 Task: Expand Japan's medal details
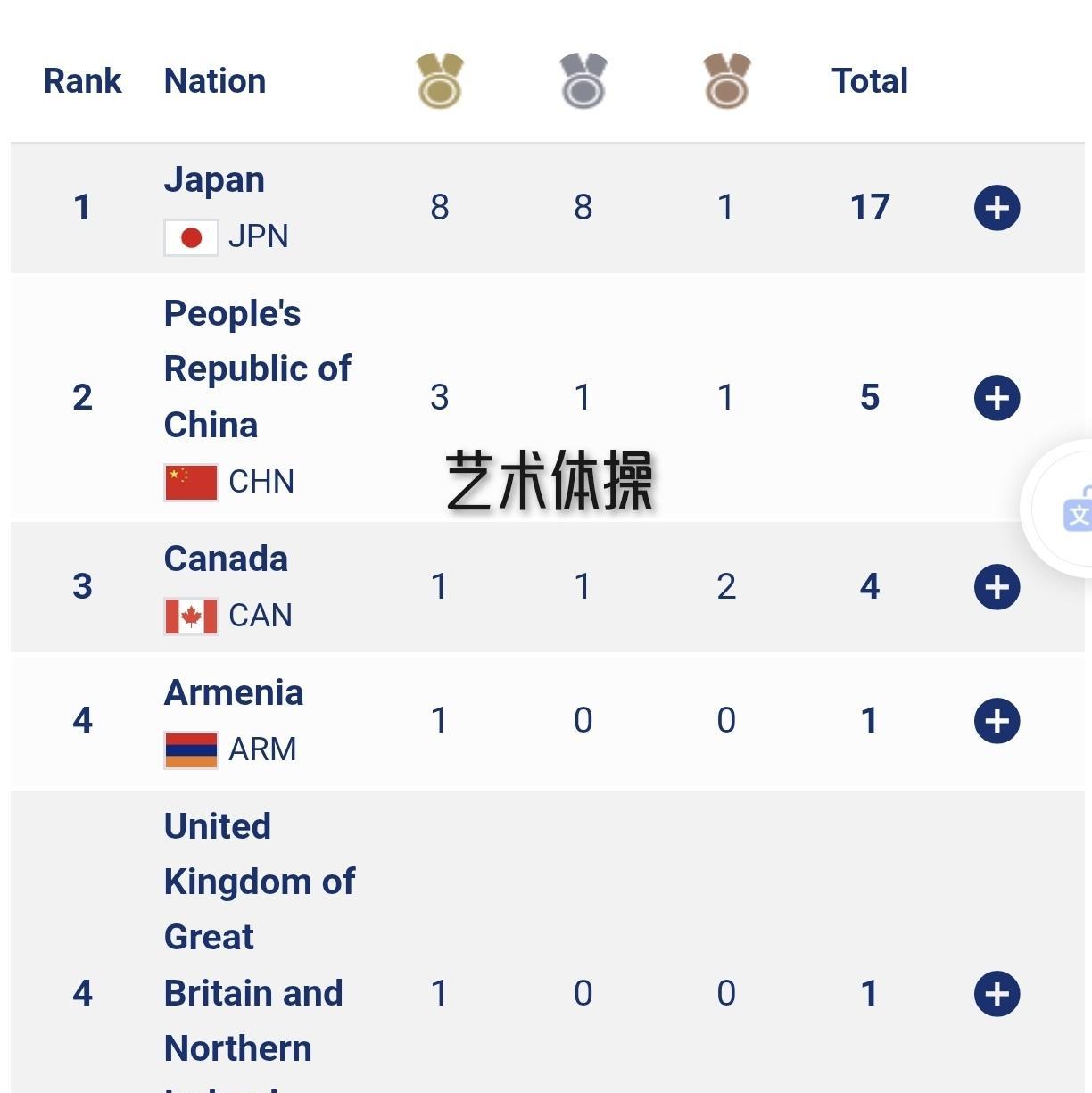(997, 208)
